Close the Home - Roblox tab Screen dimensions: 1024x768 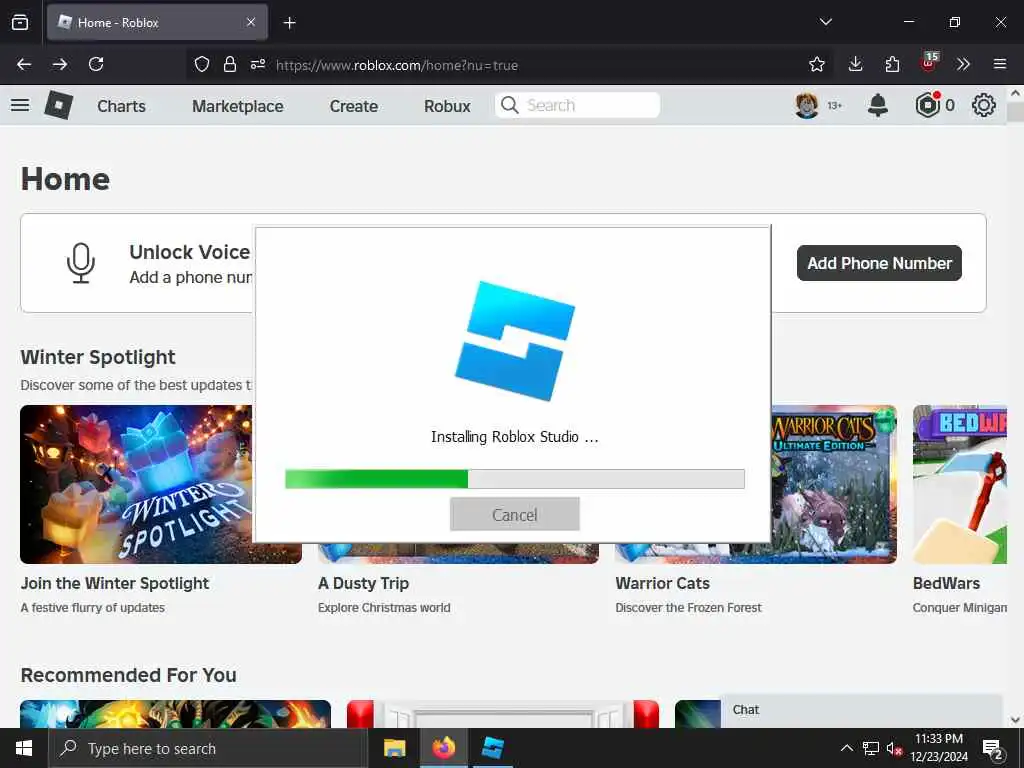pyautogui.click(x=251, y=22)
